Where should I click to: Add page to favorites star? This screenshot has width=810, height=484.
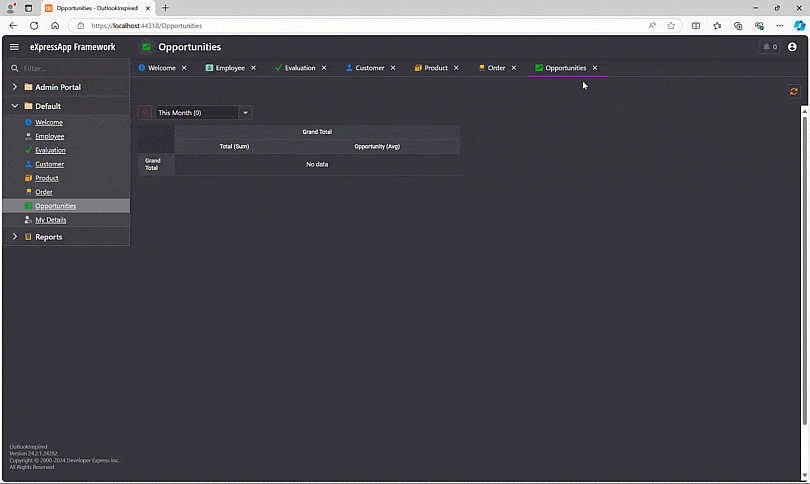(671, 25)
